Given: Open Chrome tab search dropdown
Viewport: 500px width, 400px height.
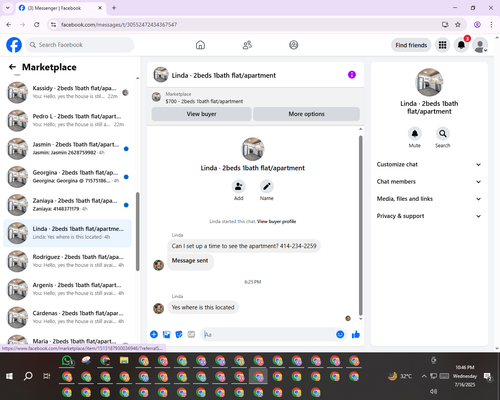Looking at the screenshot, I should pyautogui.click(x=8, y=8).
